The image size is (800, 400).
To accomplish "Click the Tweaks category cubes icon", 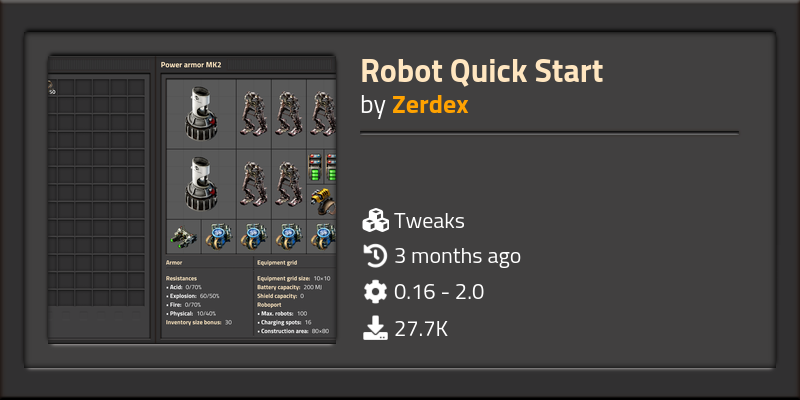I will (375, 220).
